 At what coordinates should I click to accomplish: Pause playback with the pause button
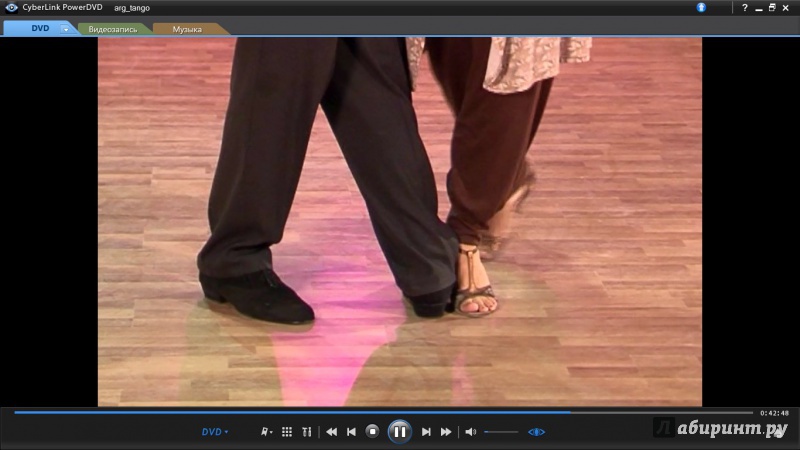(399, 432)
